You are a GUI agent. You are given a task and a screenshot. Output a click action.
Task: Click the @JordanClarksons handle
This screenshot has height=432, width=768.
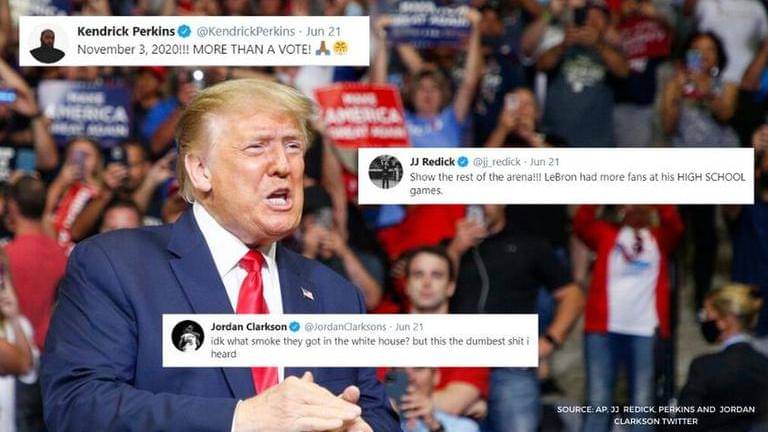click(x=345, y=327)
